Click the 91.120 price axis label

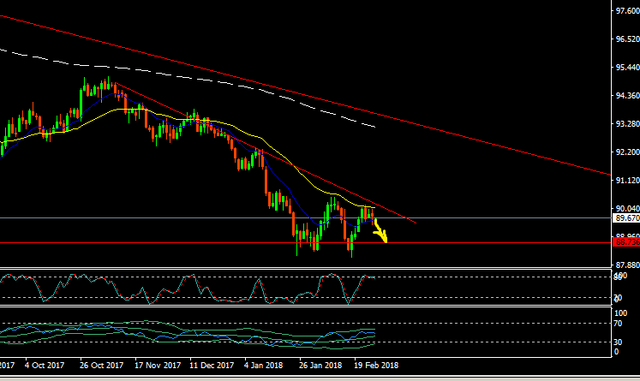pos(628,180)
